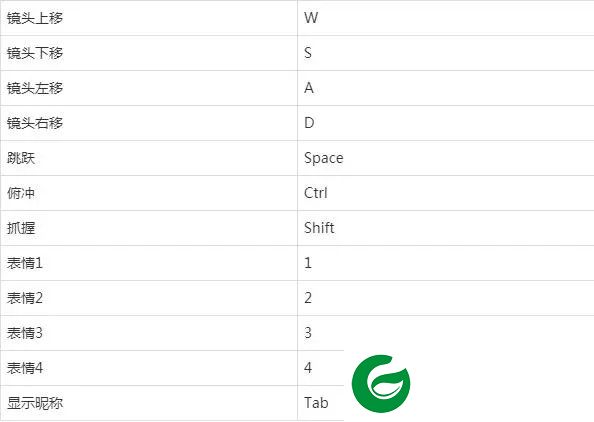Select the Shift key binding

click(x=319, y=228)
